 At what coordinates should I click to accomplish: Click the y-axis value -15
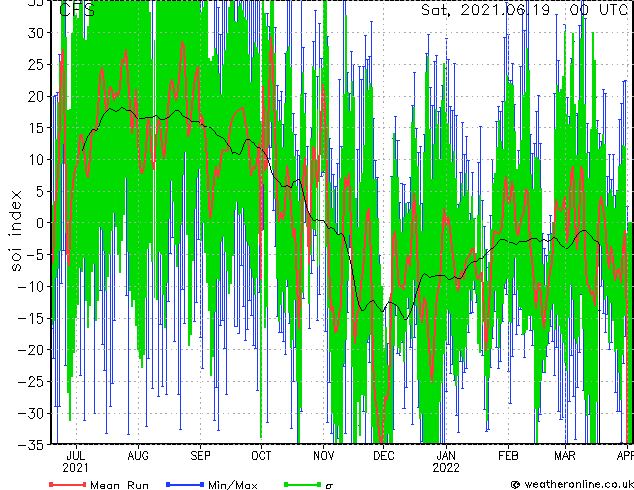(x=31, y=318)
